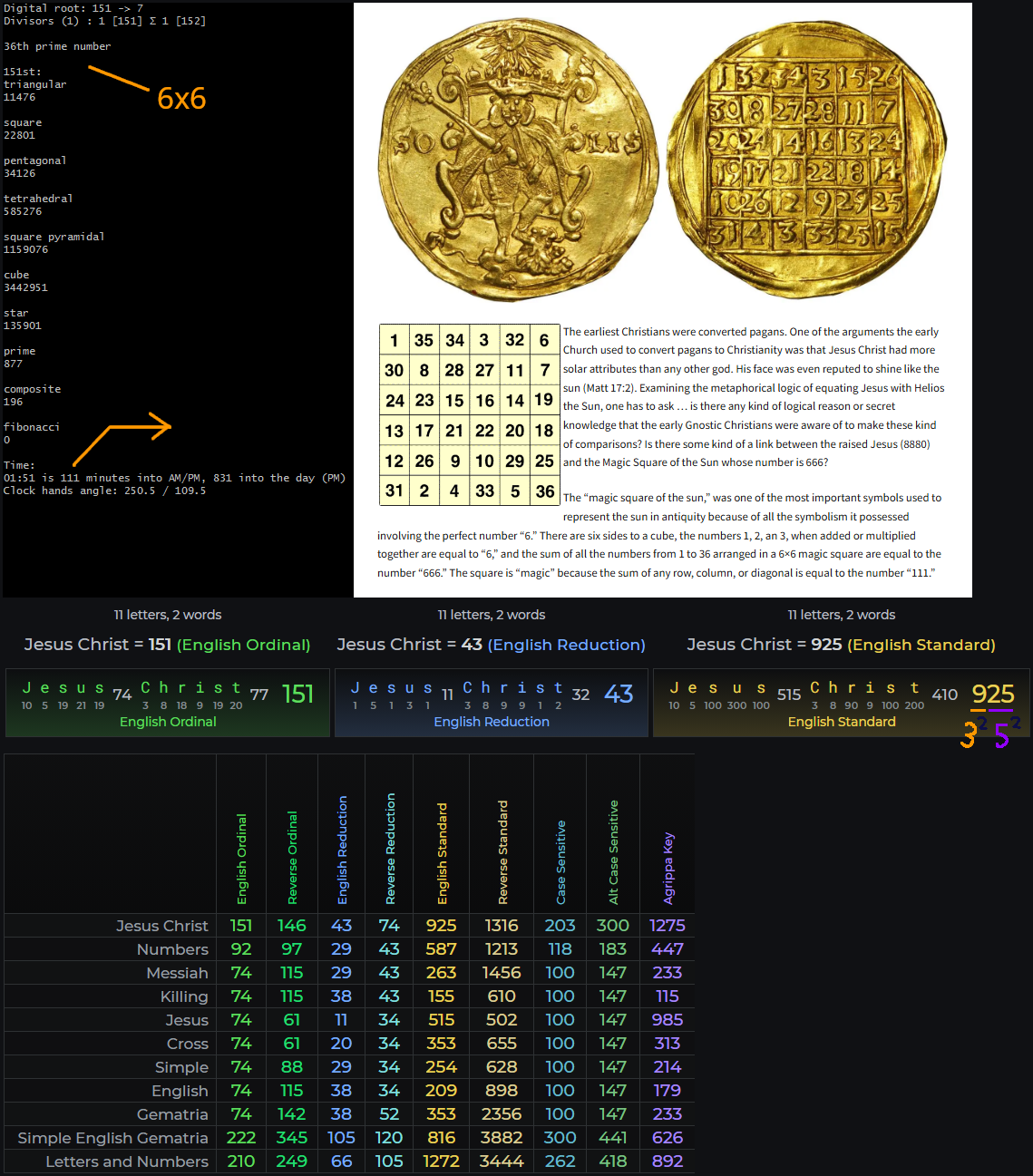Click heading 'Jesus Christ = 151 (English Ordinal)'
1033x1176 pixels.
click(167, 645)
